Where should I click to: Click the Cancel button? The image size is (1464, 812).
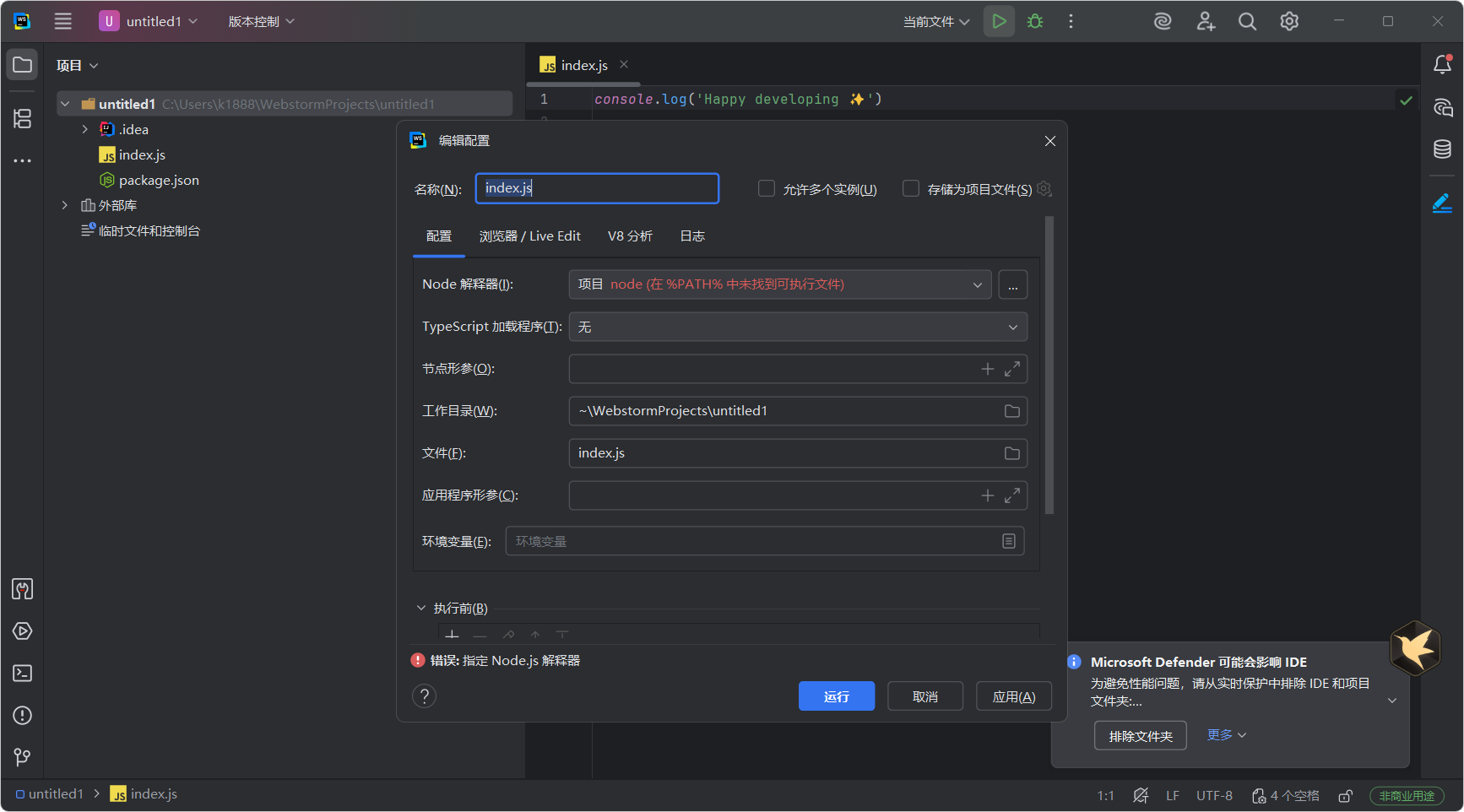click(925, 696)
